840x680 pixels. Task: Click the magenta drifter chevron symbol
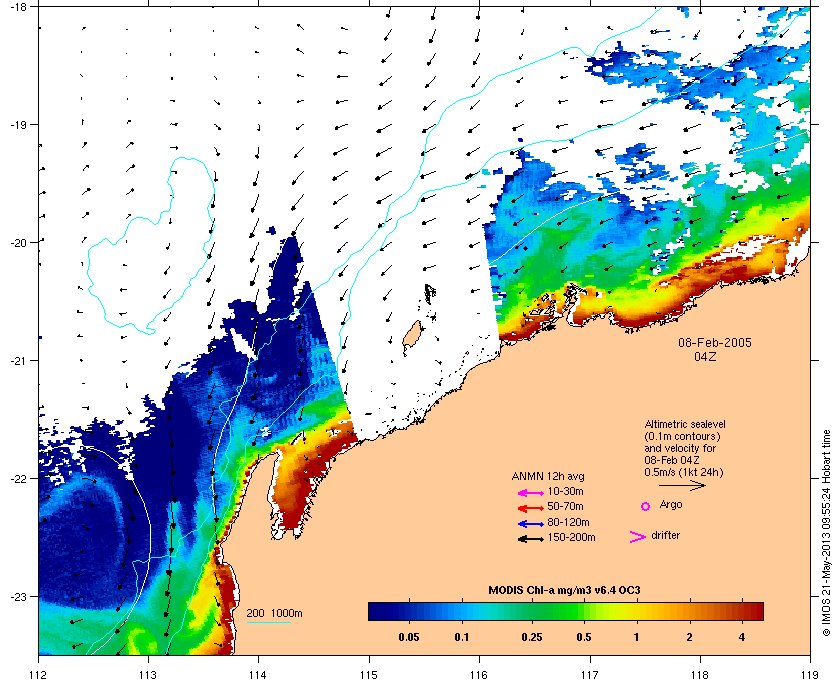638,537
